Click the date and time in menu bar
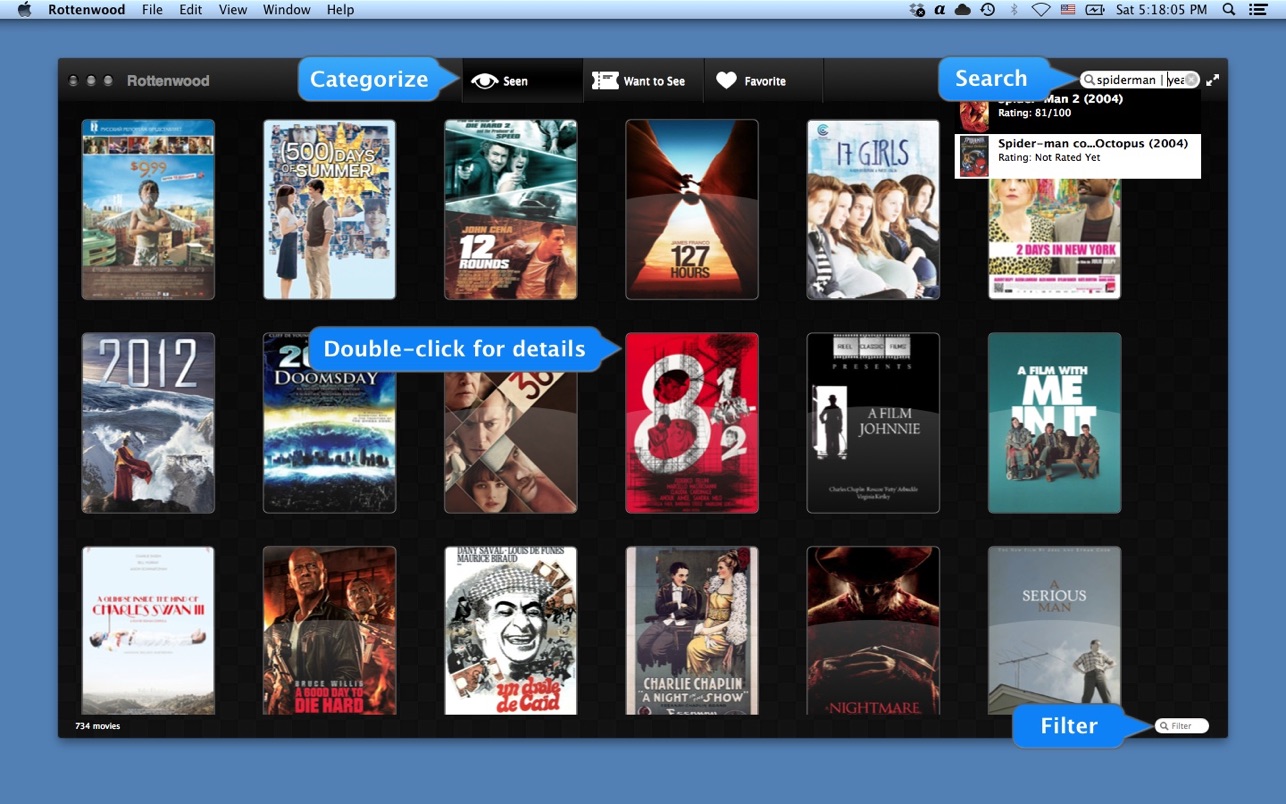This screenshot has width=1286, height=804. tap(1161, 10)
